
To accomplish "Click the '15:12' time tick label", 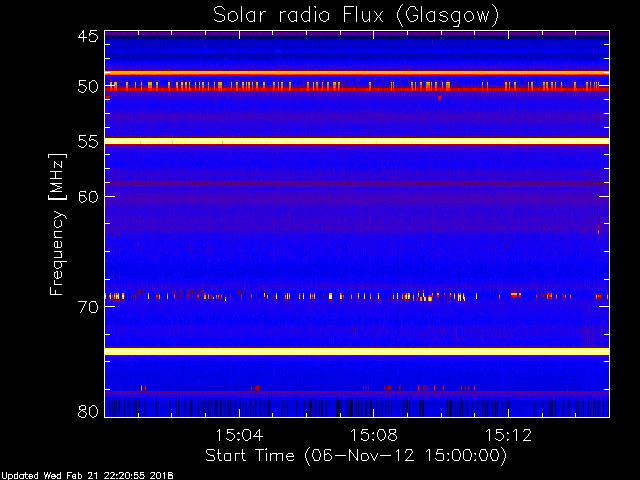I will tap(509, 435).
